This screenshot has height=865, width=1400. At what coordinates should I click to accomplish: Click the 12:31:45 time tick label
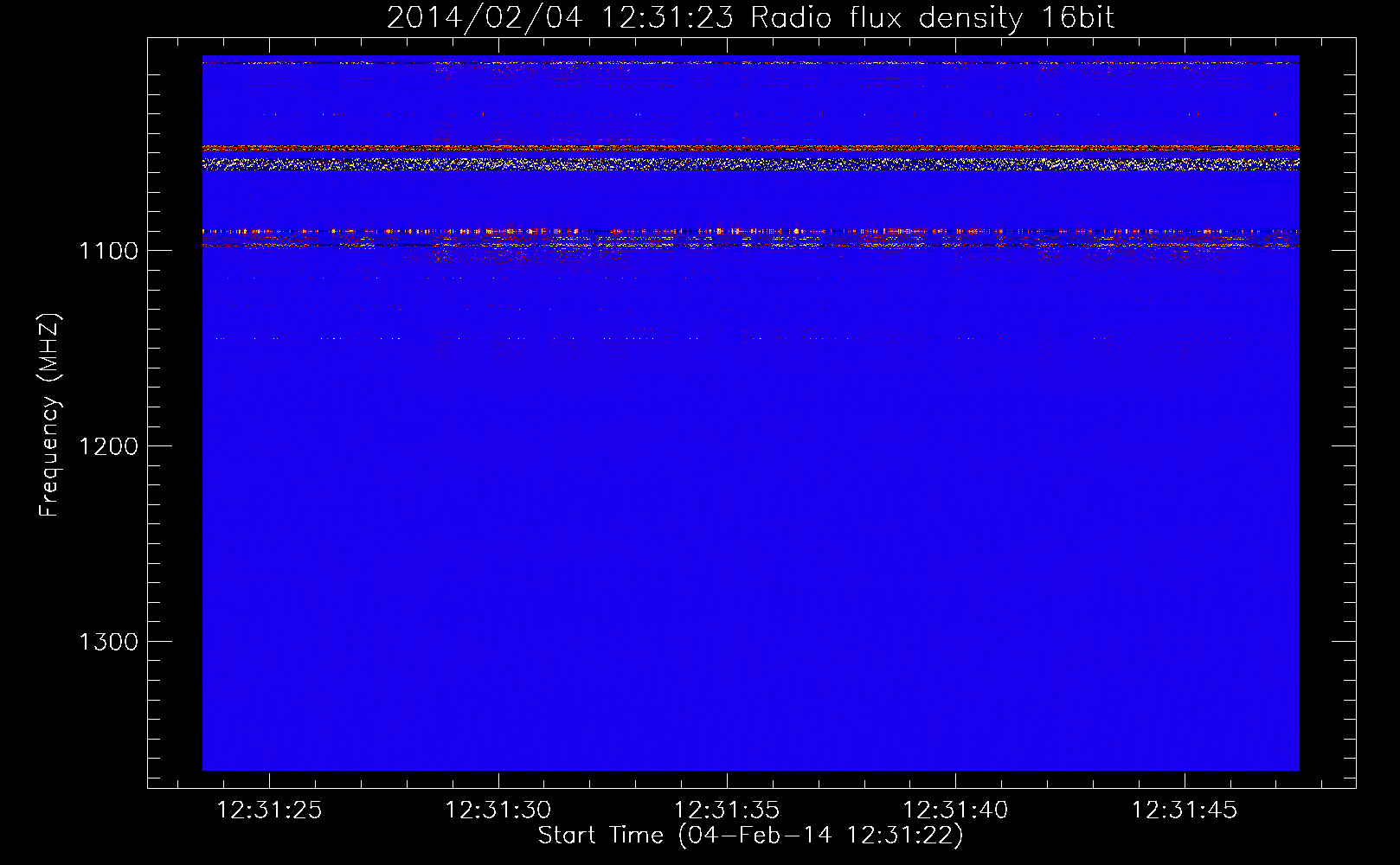pyautogui.click(x=1185, y=811)
